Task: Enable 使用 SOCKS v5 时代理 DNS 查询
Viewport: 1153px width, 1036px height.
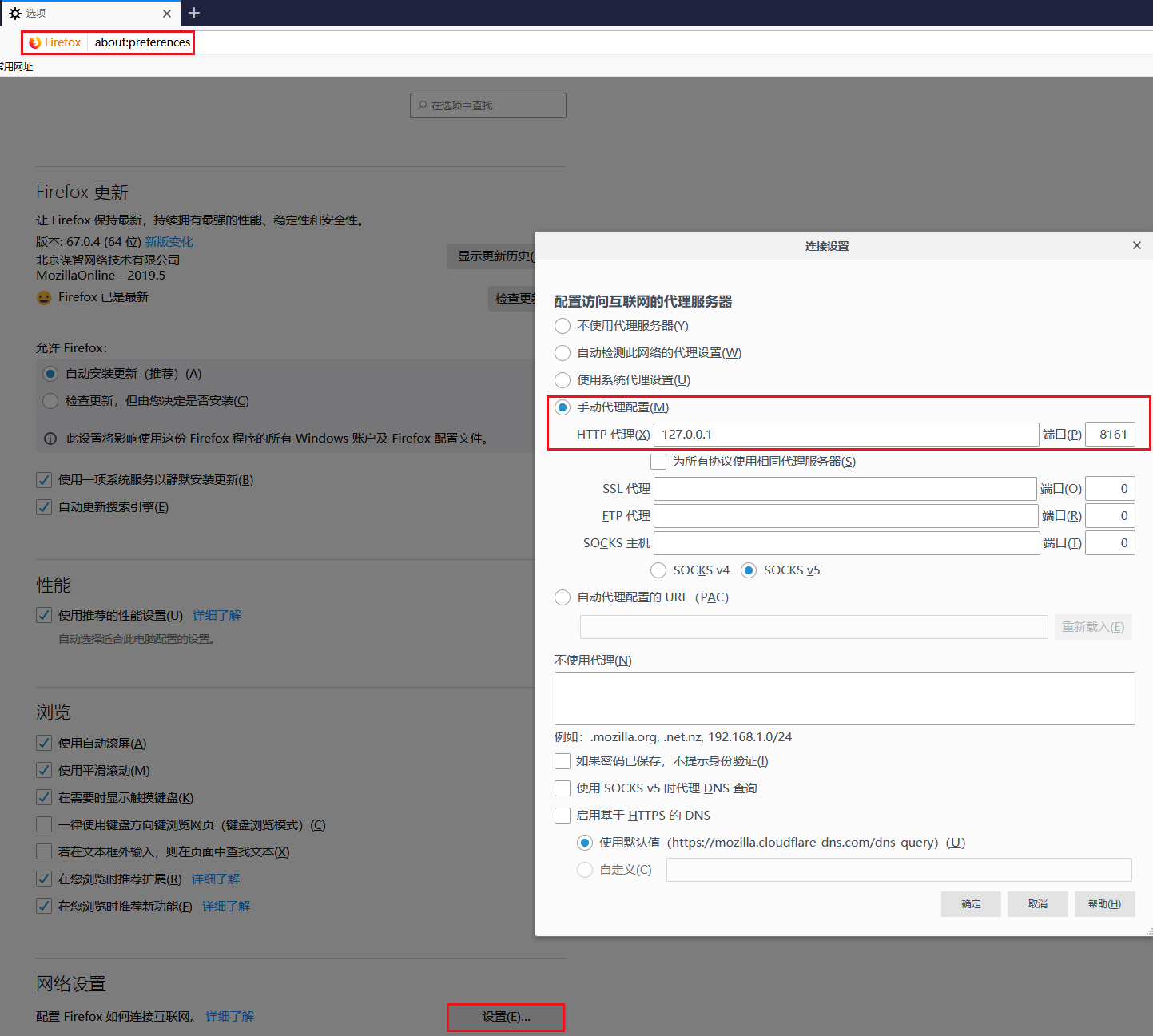Action: pyautogui.click(x=563, y=788)
